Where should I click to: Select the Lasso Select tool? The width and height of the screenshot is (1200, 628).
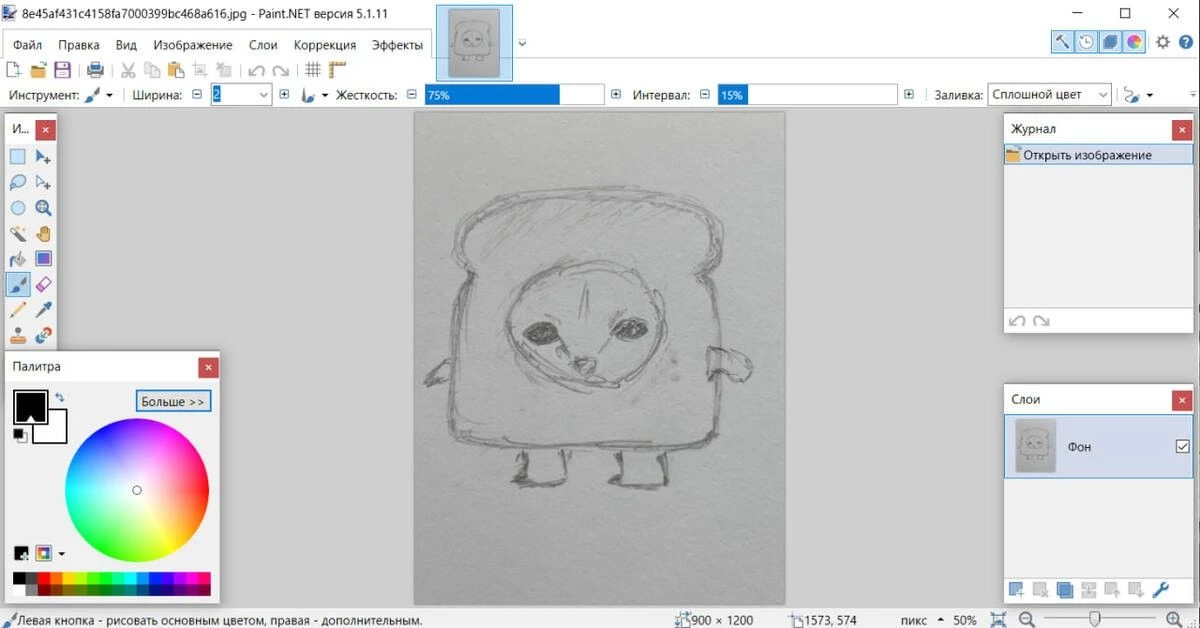pyautogui.click(x=18, y=182)
